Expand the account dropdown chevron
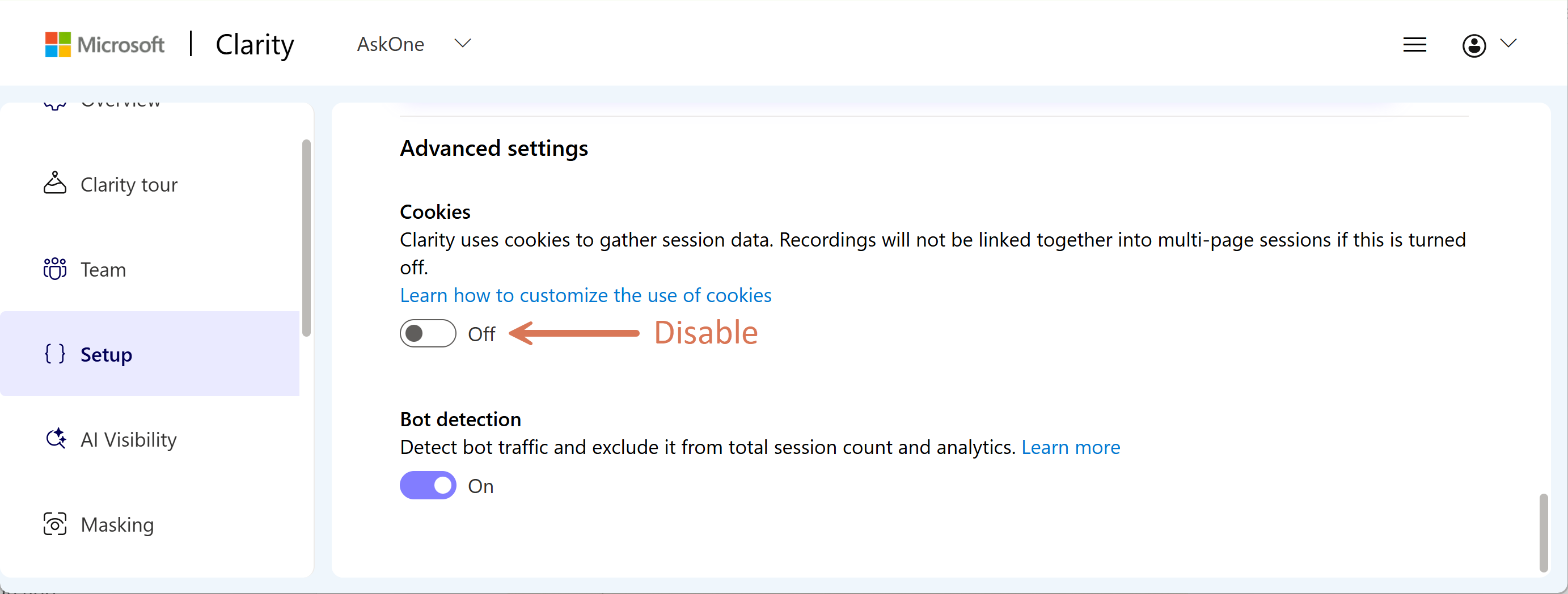 click(1508, 43)
